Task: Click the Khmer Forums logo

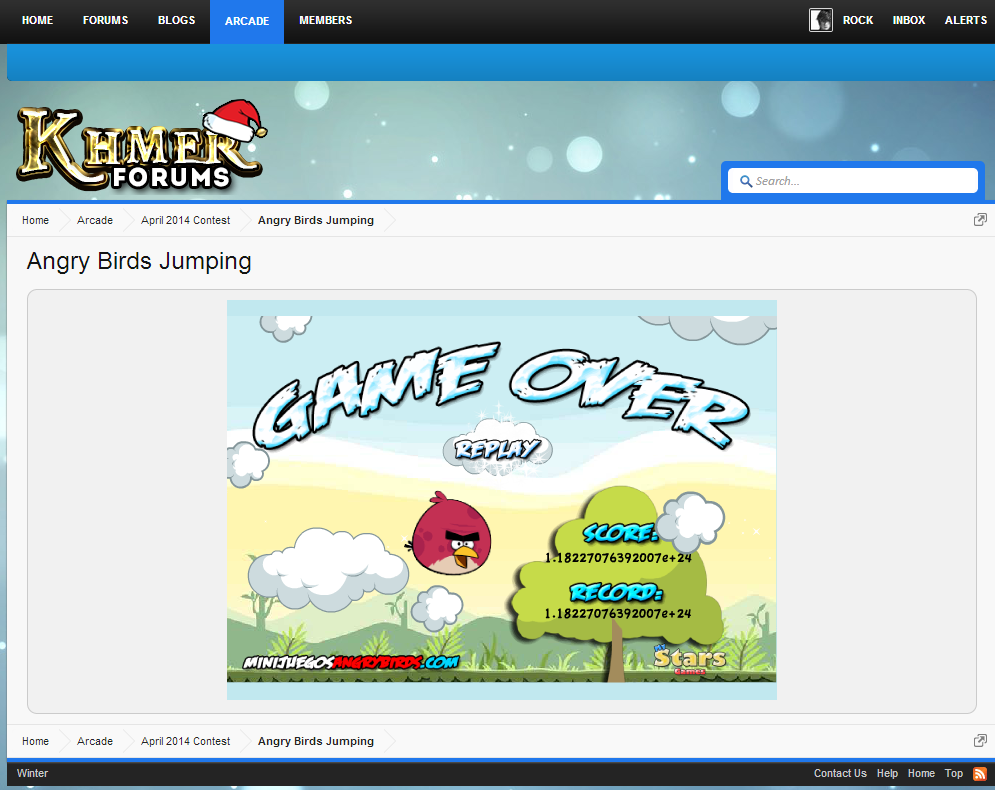Action: (x=140, y=147)
